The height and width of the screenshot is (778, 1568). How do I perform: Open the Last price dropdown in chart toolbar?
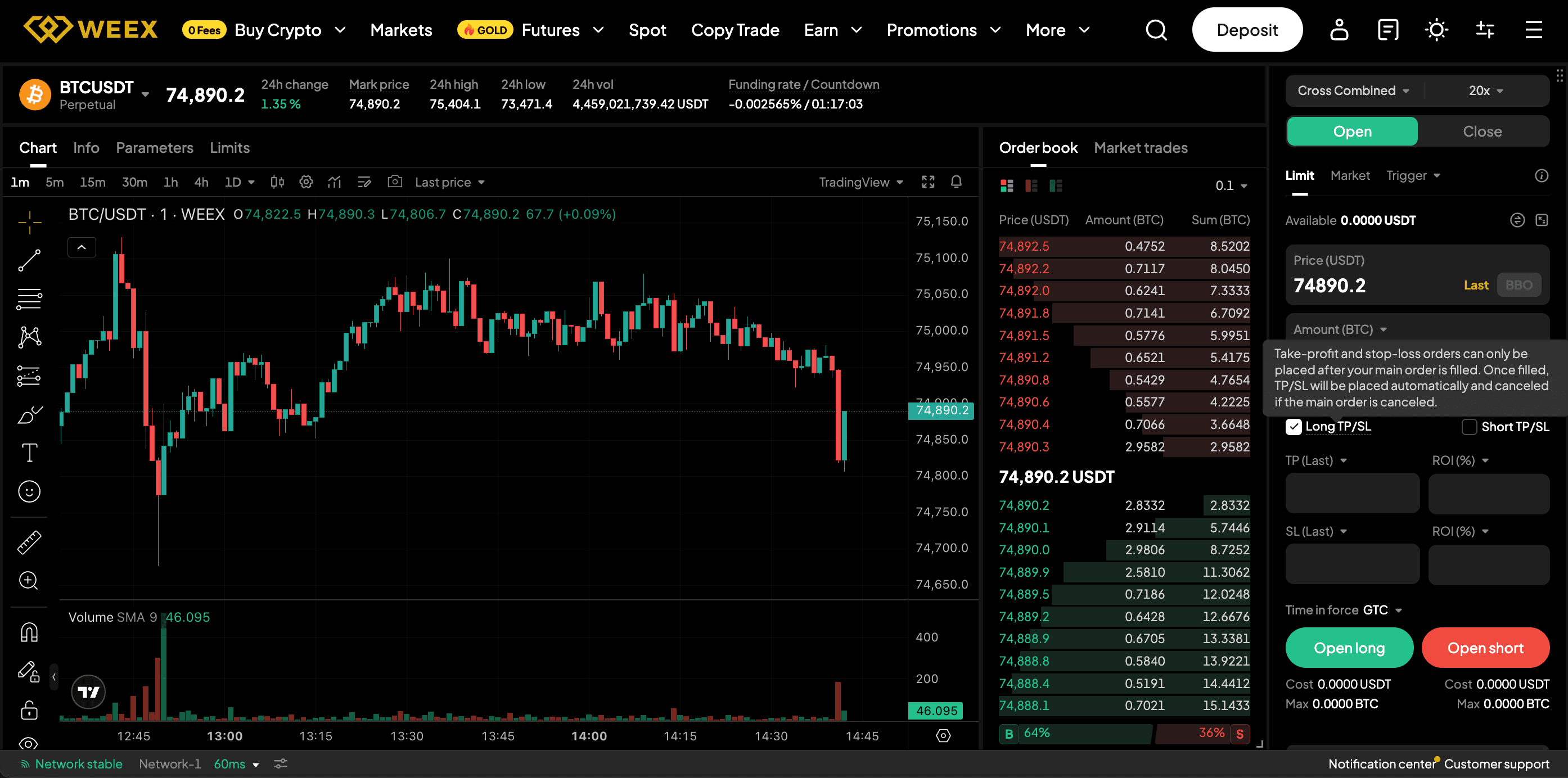pyautogui.click(x=449, y=182)
